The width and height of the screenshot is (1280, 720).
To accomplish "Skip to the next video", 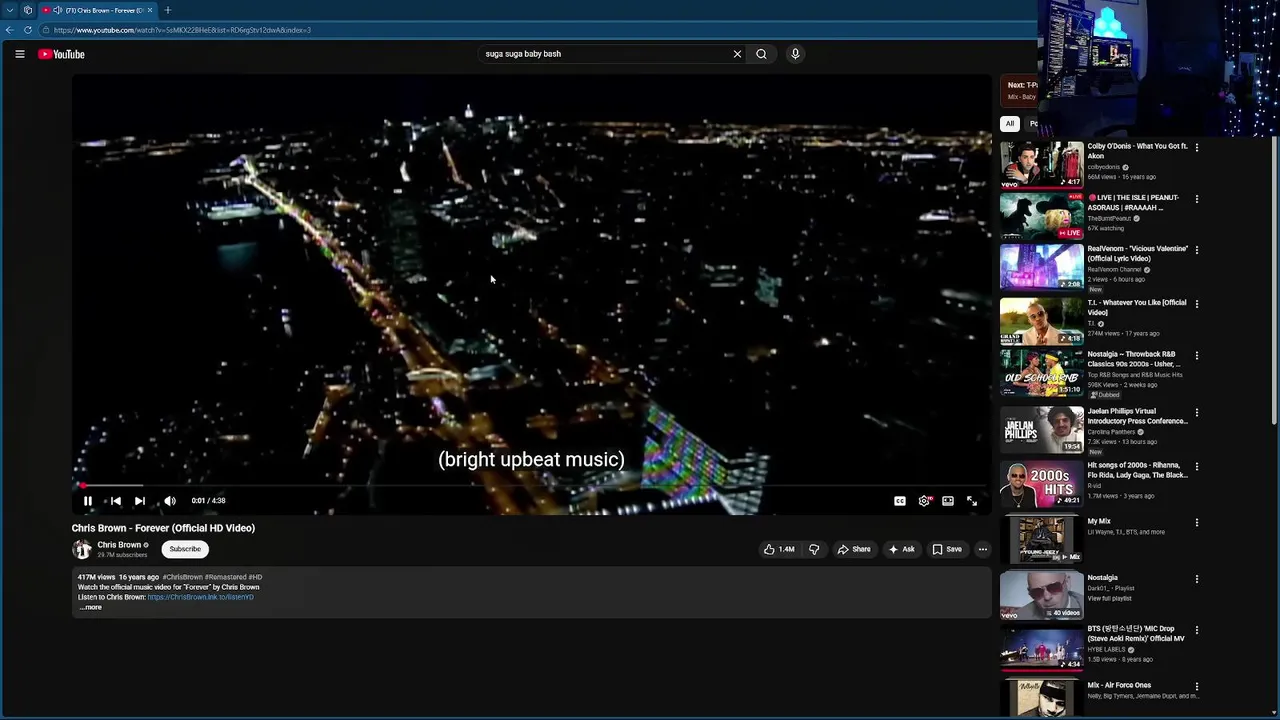I will coord(140,501).
